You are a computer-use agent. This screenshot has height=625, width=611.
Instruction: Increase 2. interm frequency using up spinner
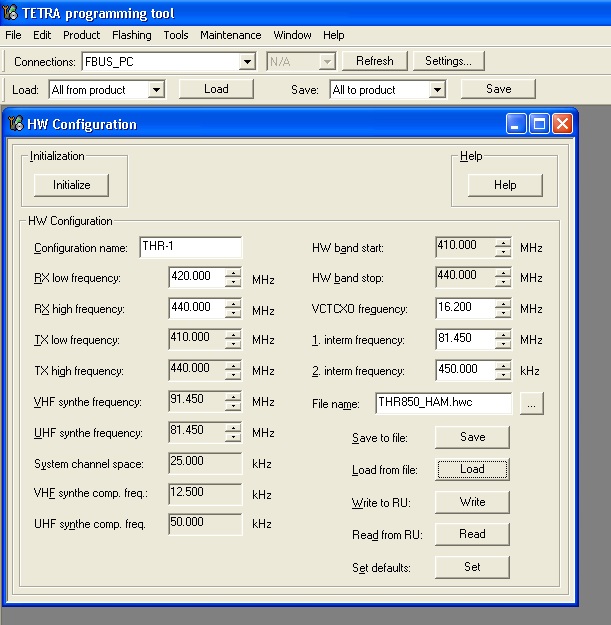502,365
